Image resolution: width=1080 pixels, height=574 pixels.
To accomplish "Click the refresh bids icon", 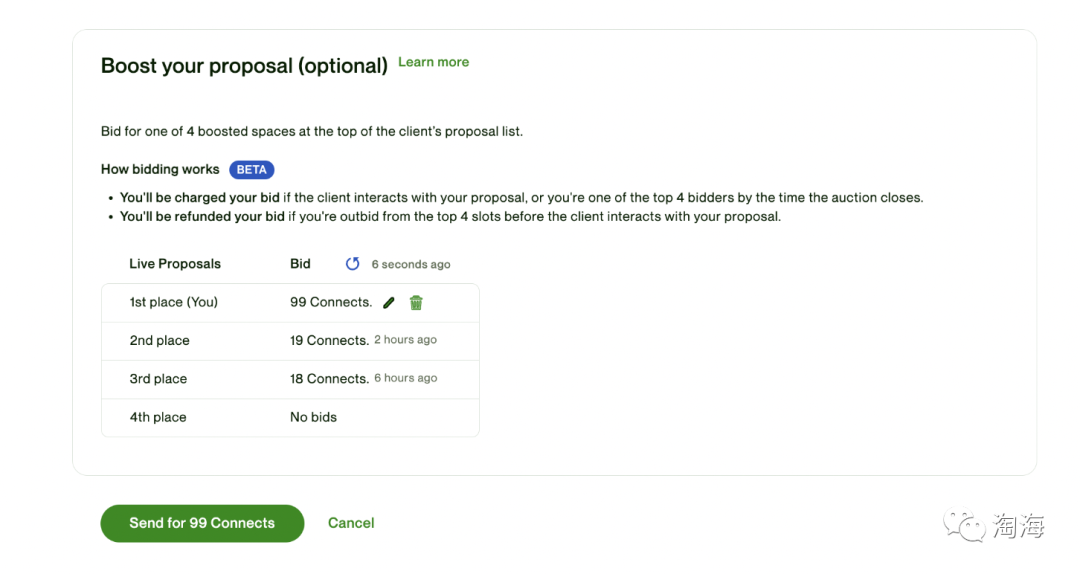I will 352,264.
